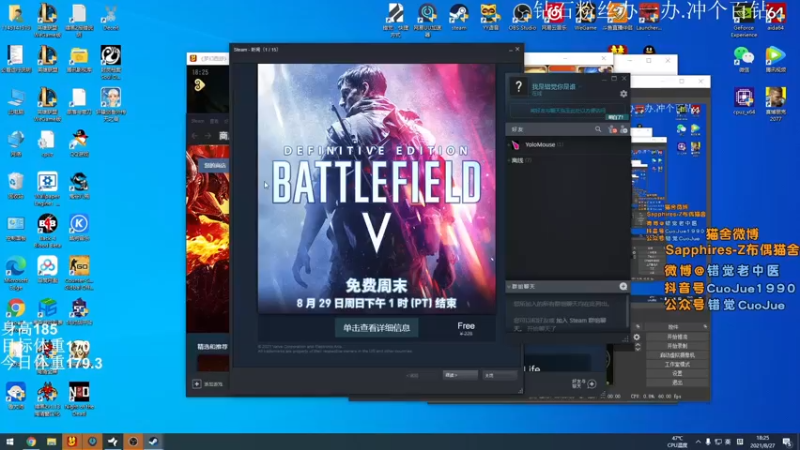The width and height of the screenshot is (800, 450).
Task: Go forward with Steam store forward arrow
Action: pyautogui.click(x=208, y=136)
